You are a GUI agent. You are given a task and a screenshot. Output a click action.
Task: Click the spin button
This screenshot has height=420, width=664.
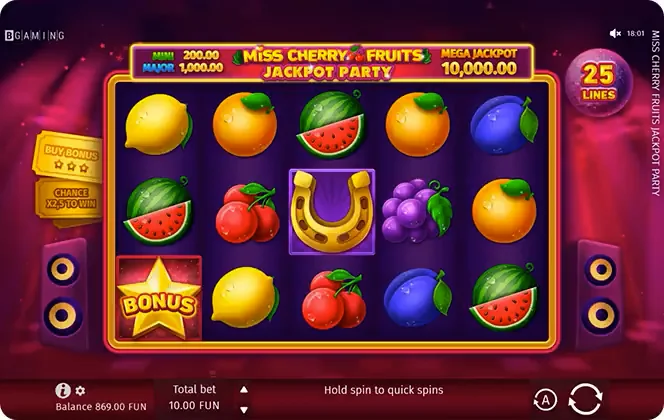coord(585,399)
